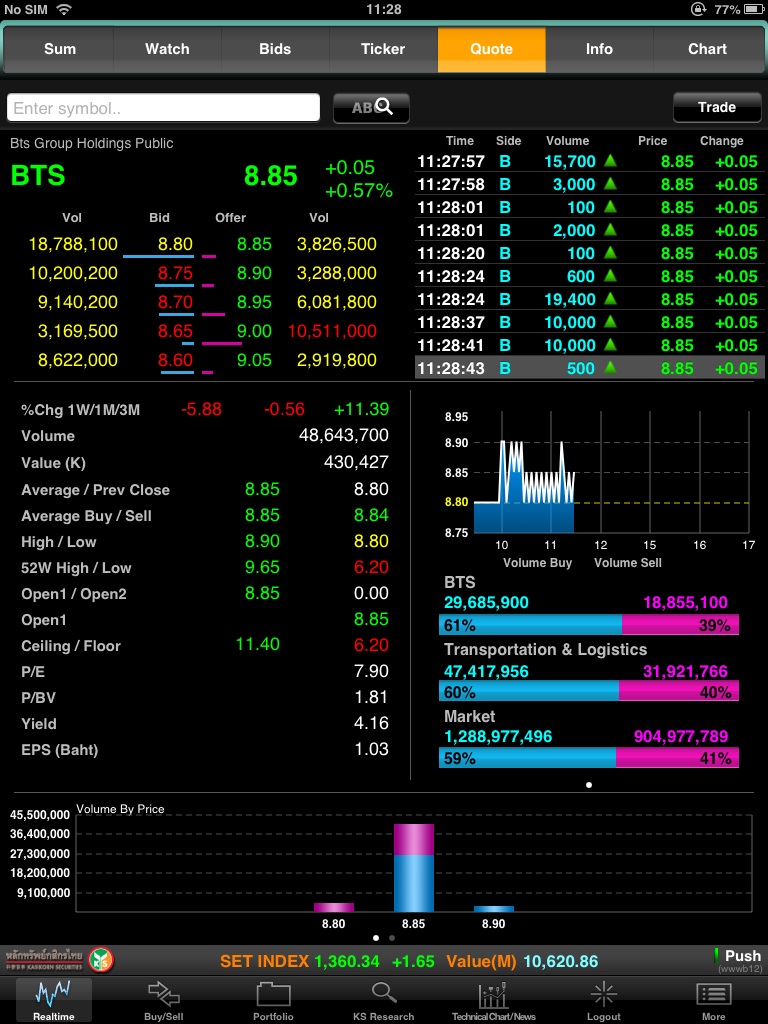Switch to the Watch tab
This screenshot has width=768, height=1024.
point(167,49)
